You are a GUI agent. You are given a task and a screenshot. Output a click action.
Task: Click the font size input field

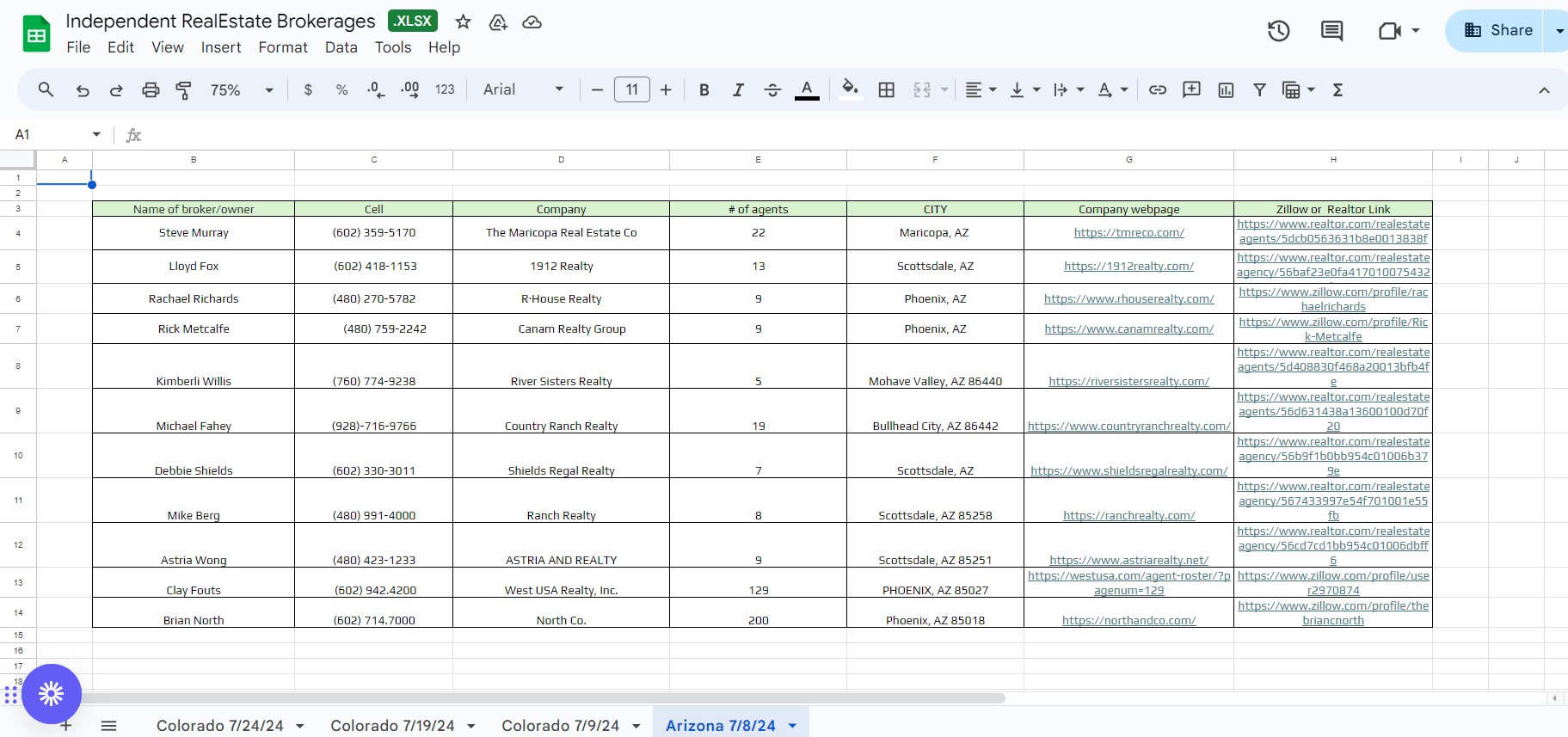point(632,89)
